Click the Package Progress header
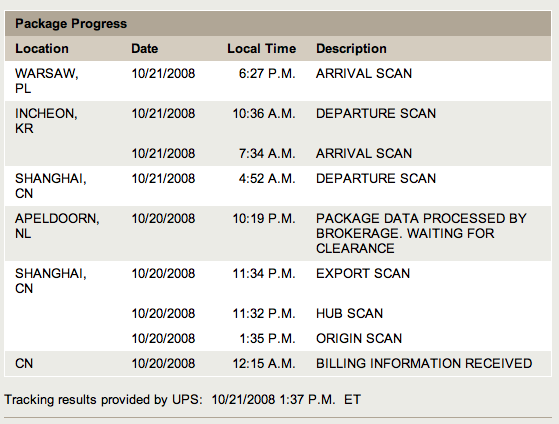Viewport: 559px width, 424px height. pos(71,24)
